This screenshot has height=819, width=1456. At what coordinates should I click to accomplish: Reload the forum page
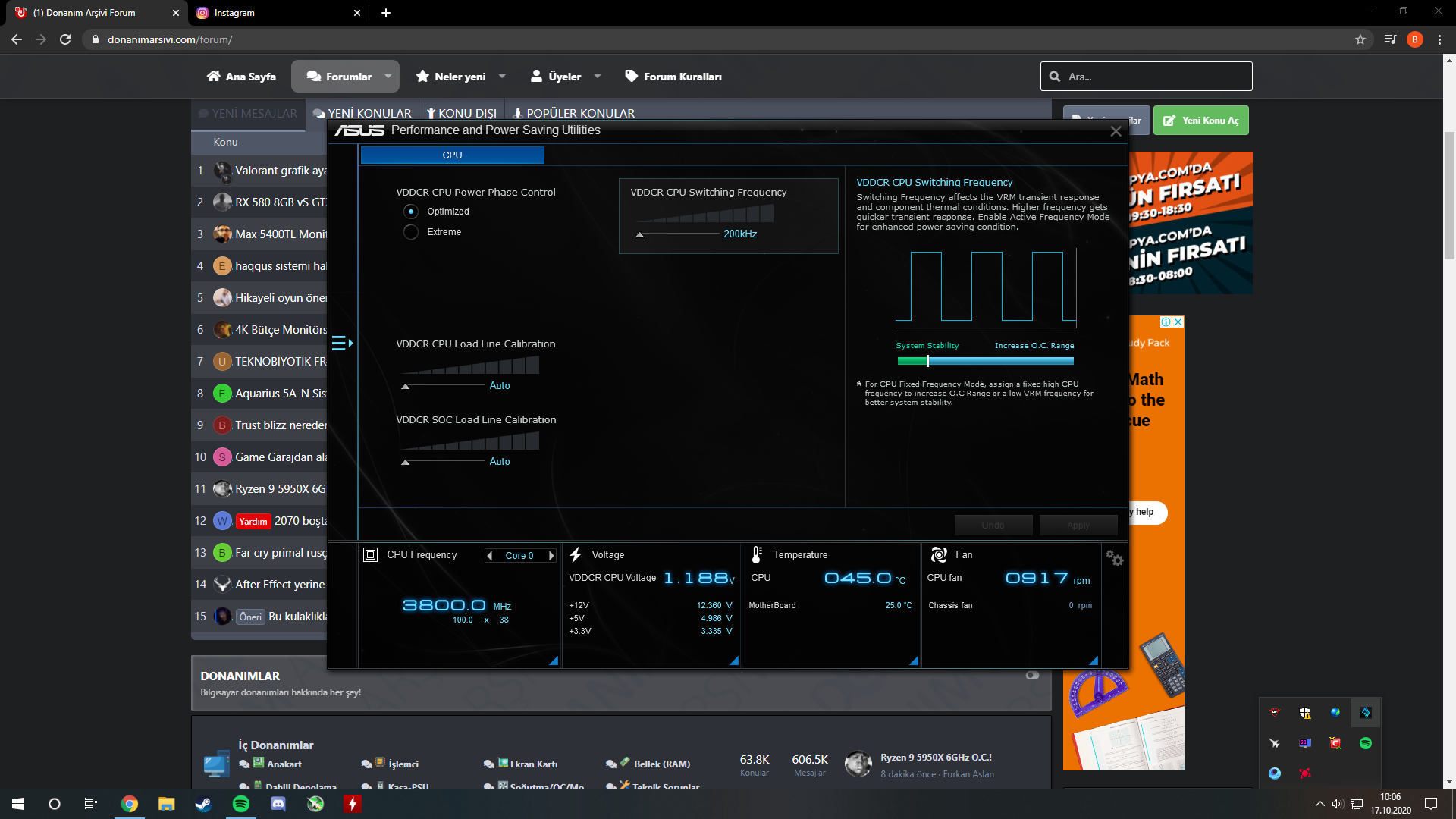[65, 39]
